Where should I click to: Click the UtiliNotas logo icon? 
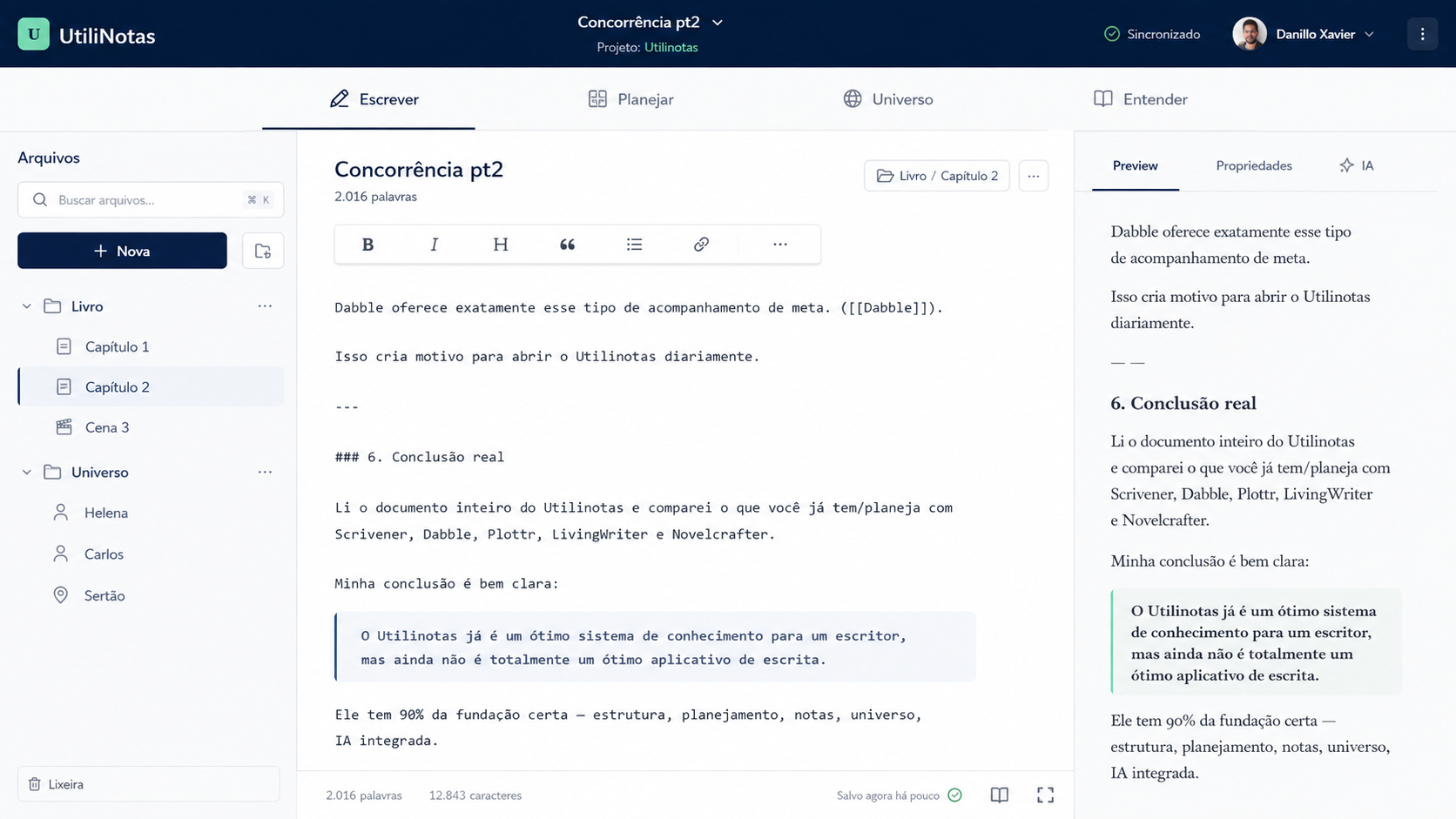click(33, 34)
